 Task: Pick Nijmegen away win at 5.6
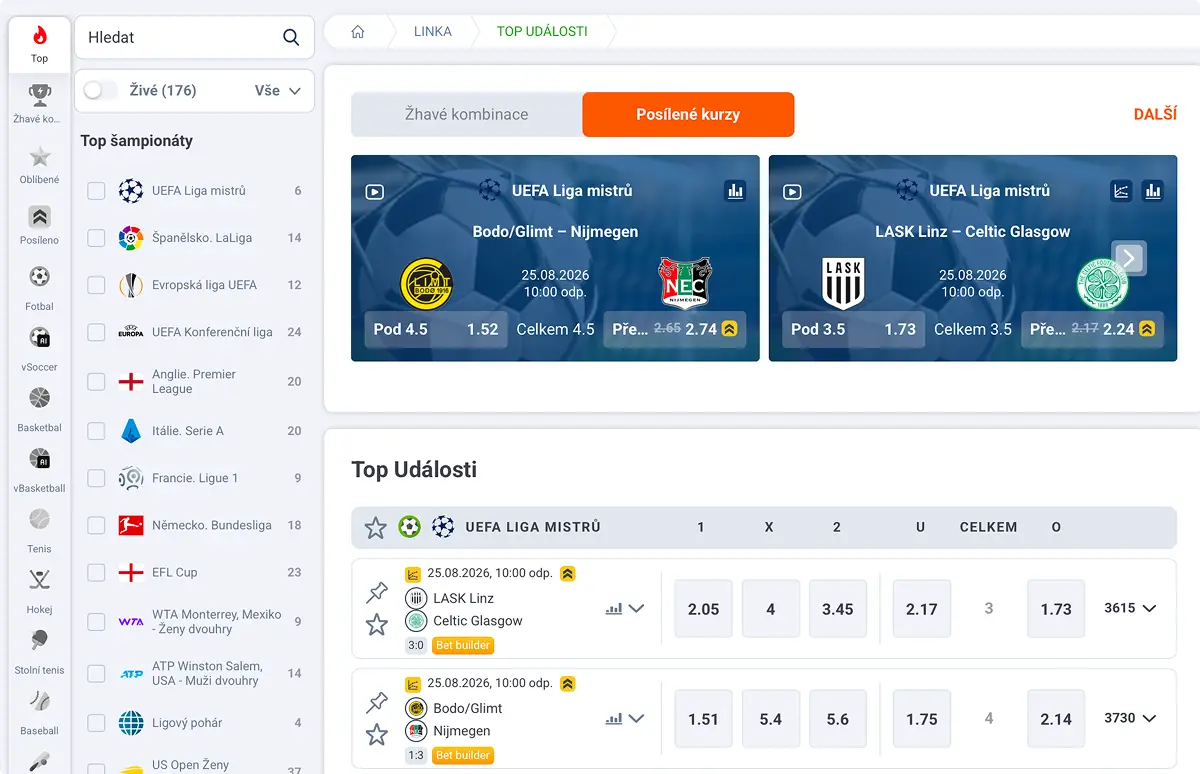[x=837, y=719]
